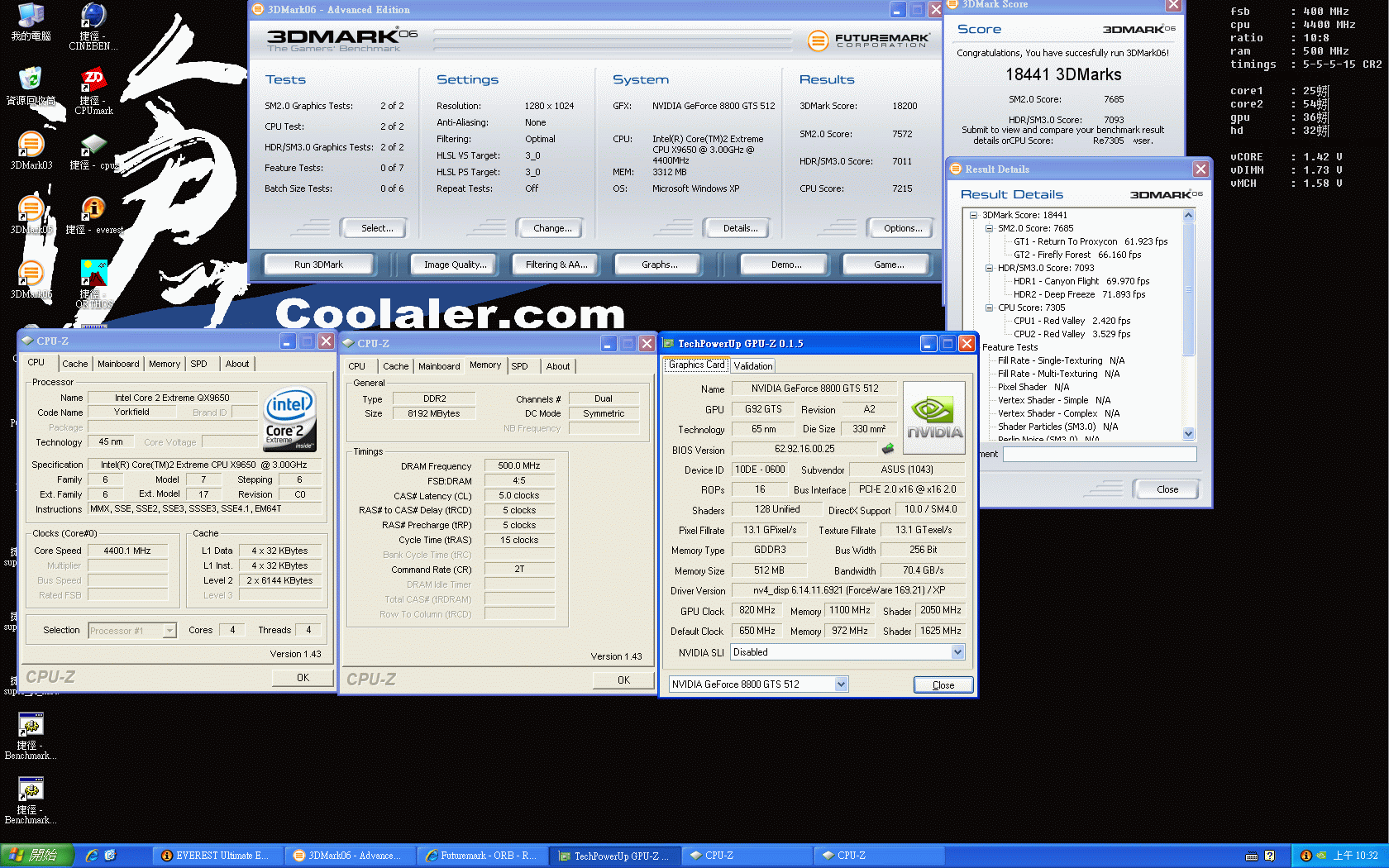The width and height of the screenshot is (1389, 868).
Task: Click the help question-mark tray icon
Action: [x=1270, y=856]
